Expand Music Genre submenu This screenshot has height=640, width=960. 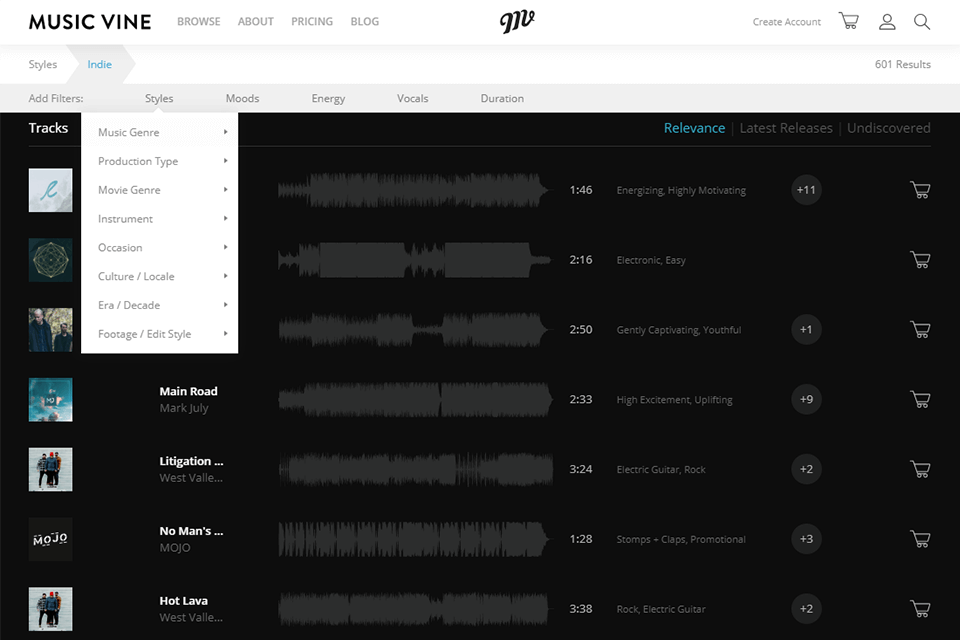160,132
